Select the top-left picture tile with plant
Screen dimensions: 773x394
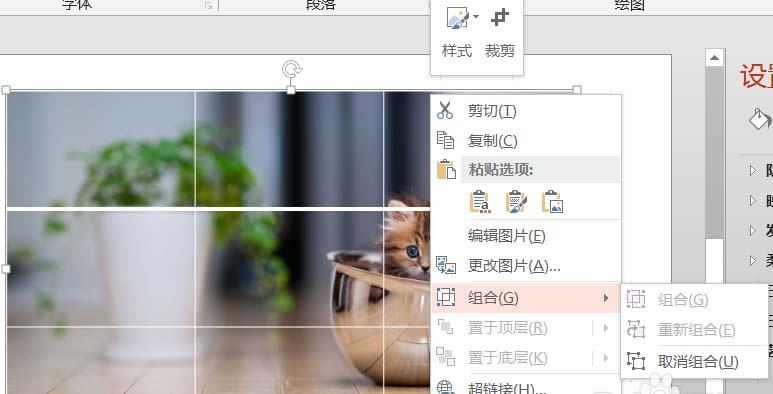pos(101,149)
